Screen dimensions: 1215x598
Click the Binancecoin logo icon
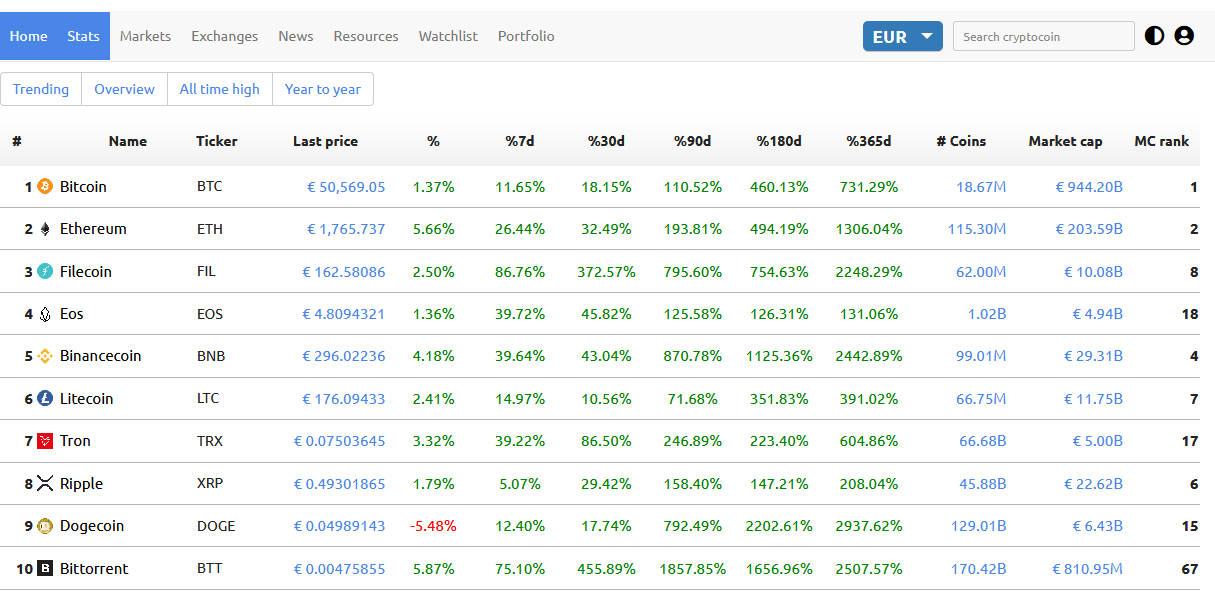click(44, 356)
